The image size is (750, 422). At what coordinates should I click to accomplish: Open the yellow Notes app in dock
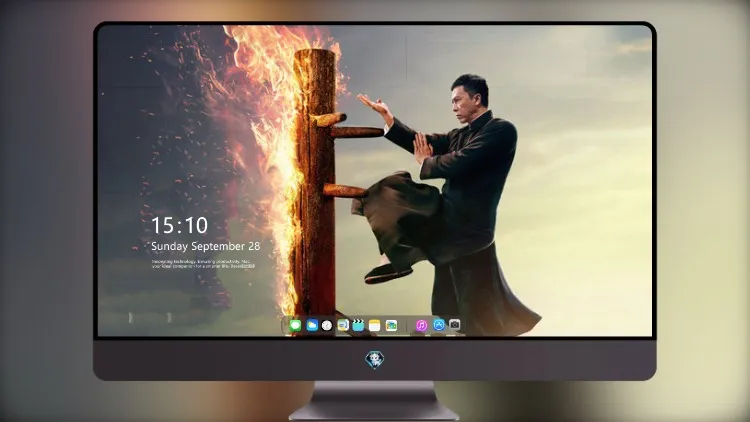375,325
